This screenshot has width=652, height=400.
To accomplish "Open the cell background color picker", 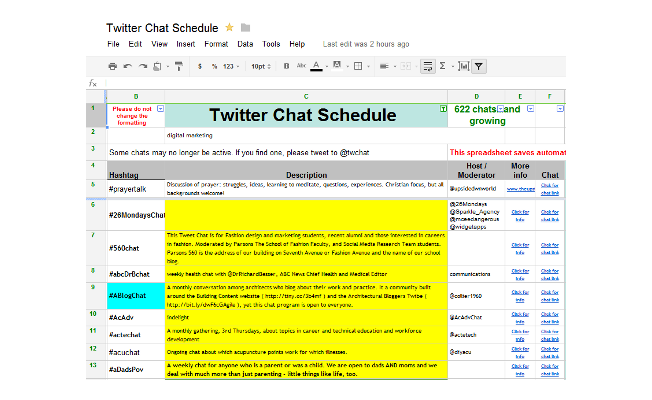I will (x=337, y=65).
